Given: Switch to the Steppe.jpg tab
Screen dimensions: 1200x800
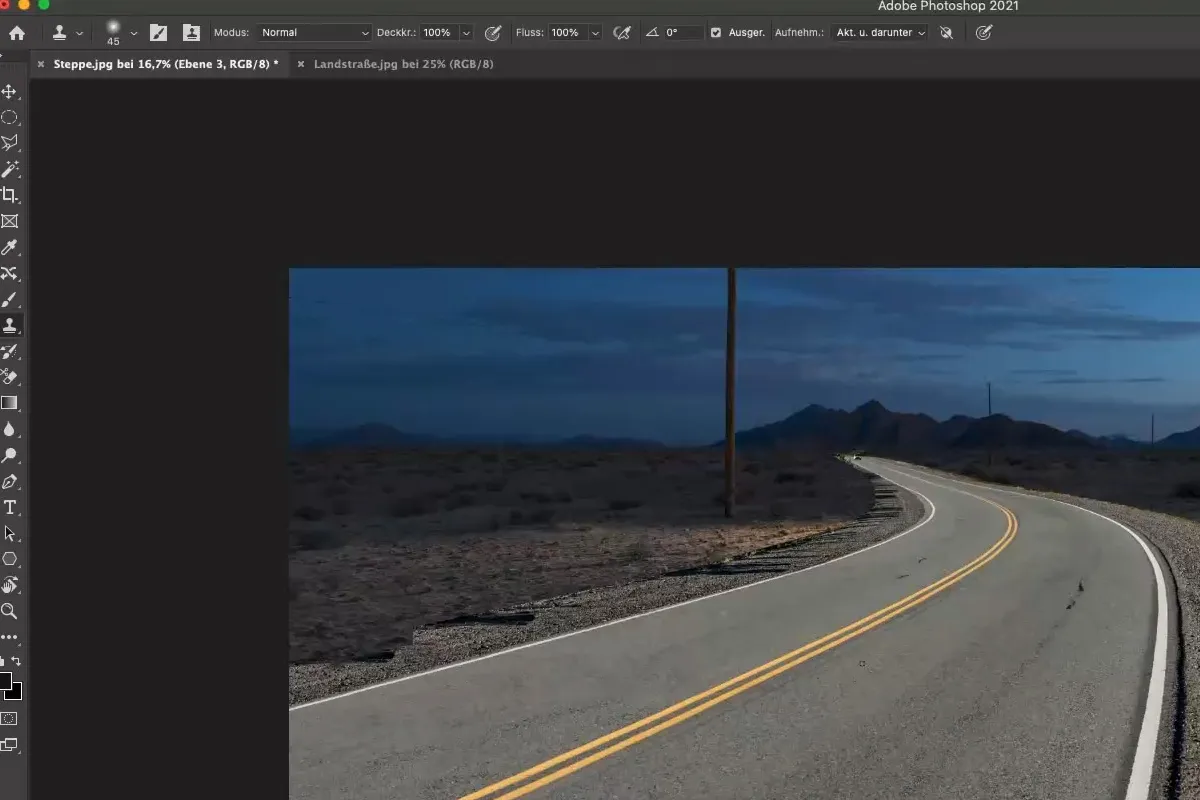Looking at the screenshot, I should [160, 63].
